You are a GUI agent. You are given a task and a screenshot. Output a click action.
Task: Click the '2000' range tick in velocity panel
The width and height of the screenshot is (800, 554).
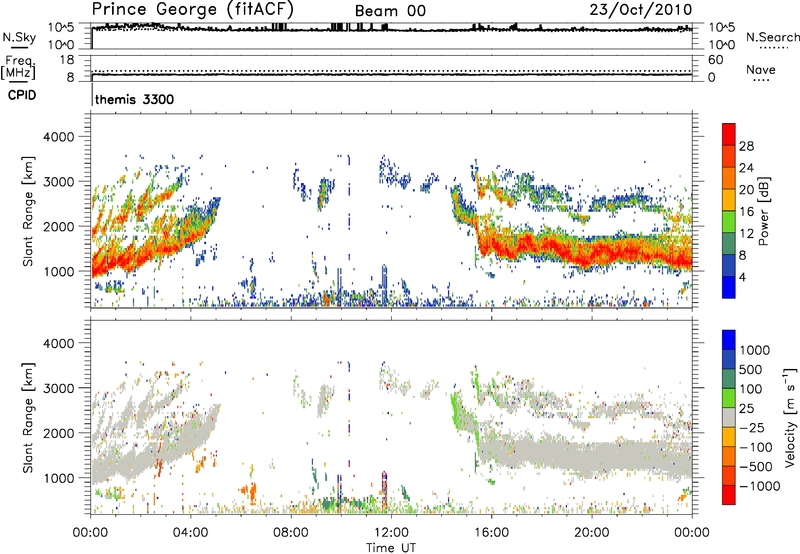click(x=59, y=433)
